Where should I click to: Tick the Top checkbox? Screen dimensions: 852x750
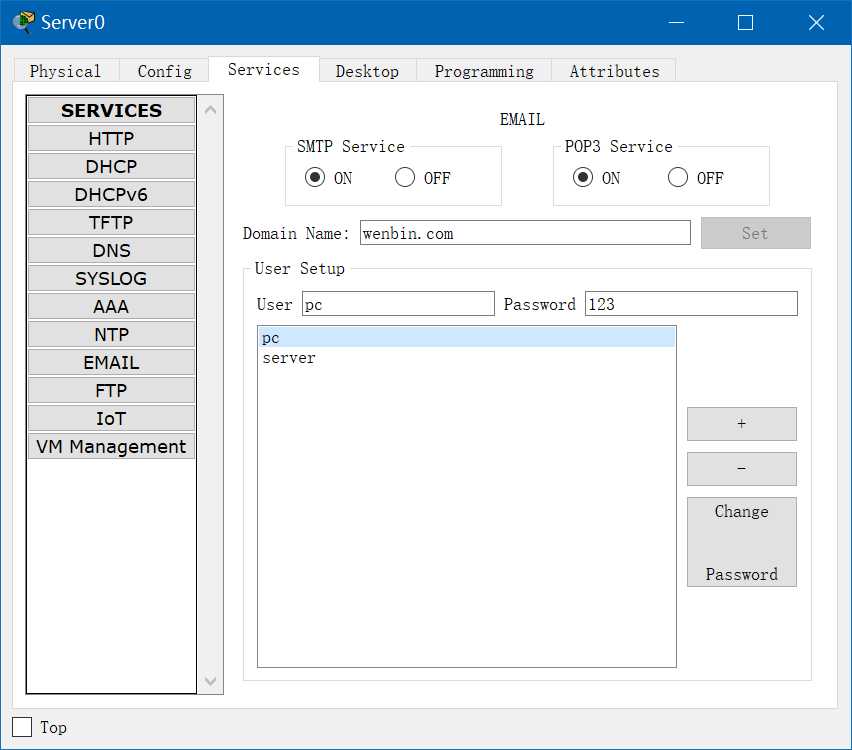pyautogui.click(x=22, y=727)
